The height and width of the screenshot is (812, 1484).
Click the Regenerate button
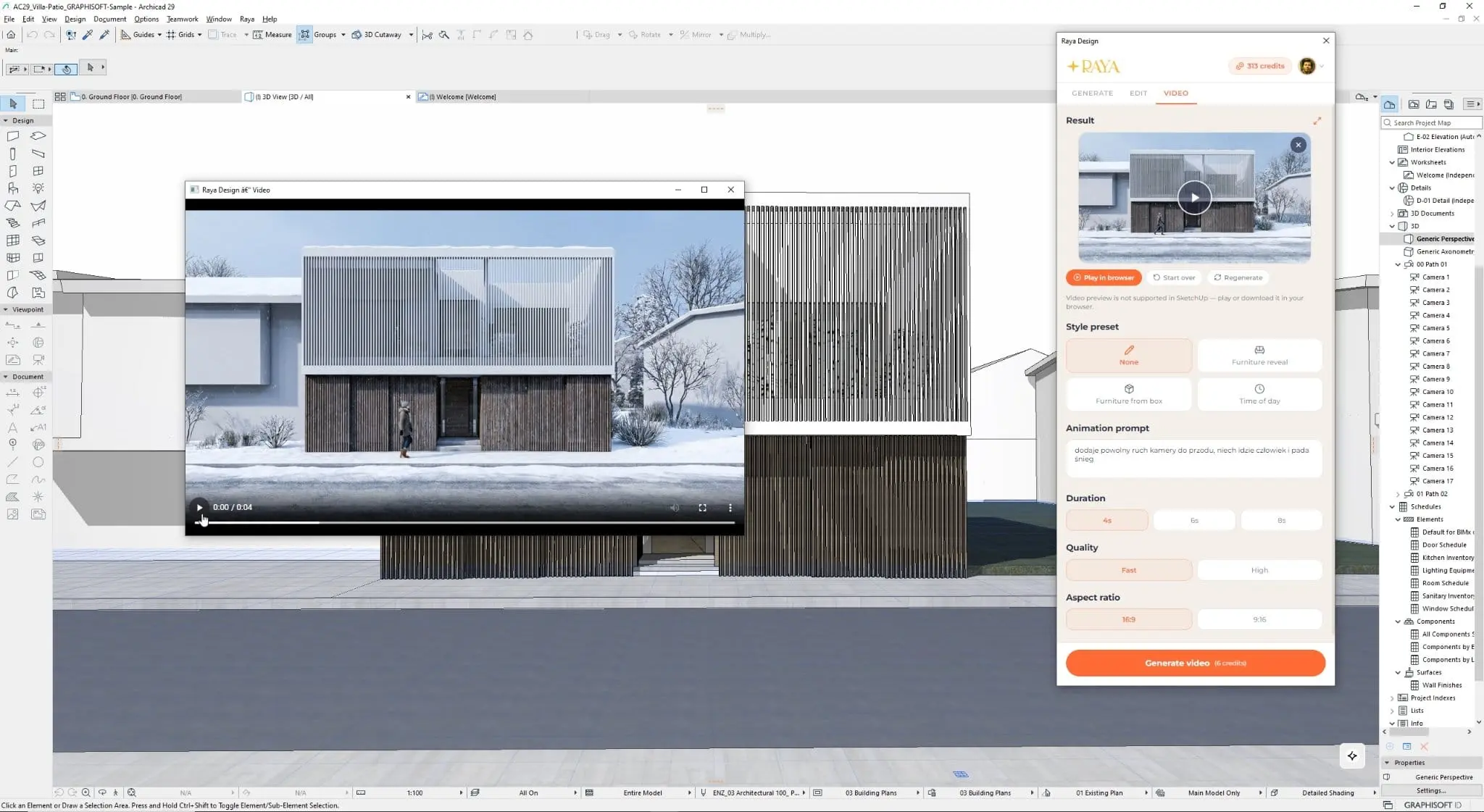pyautogui.click(x=1238, y=277)
